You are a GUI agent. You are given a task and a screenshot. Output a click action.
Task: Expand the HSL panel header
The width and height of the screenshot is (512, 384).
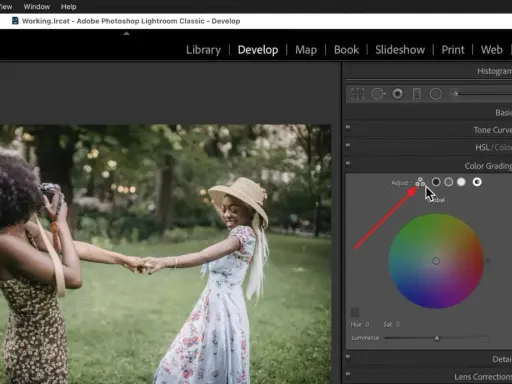point(482,147)
